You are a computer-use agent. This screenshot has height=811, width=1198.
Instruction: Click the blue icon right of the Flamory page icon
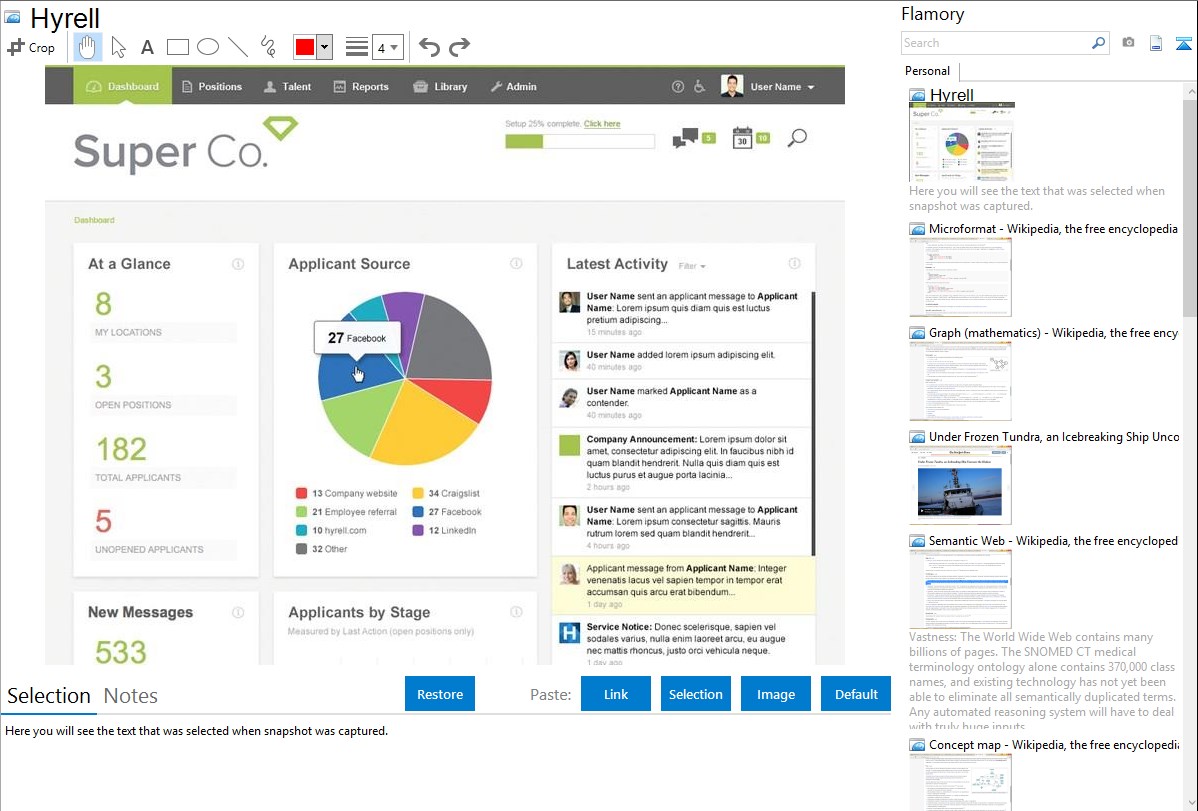click(x=1183, y=43)
